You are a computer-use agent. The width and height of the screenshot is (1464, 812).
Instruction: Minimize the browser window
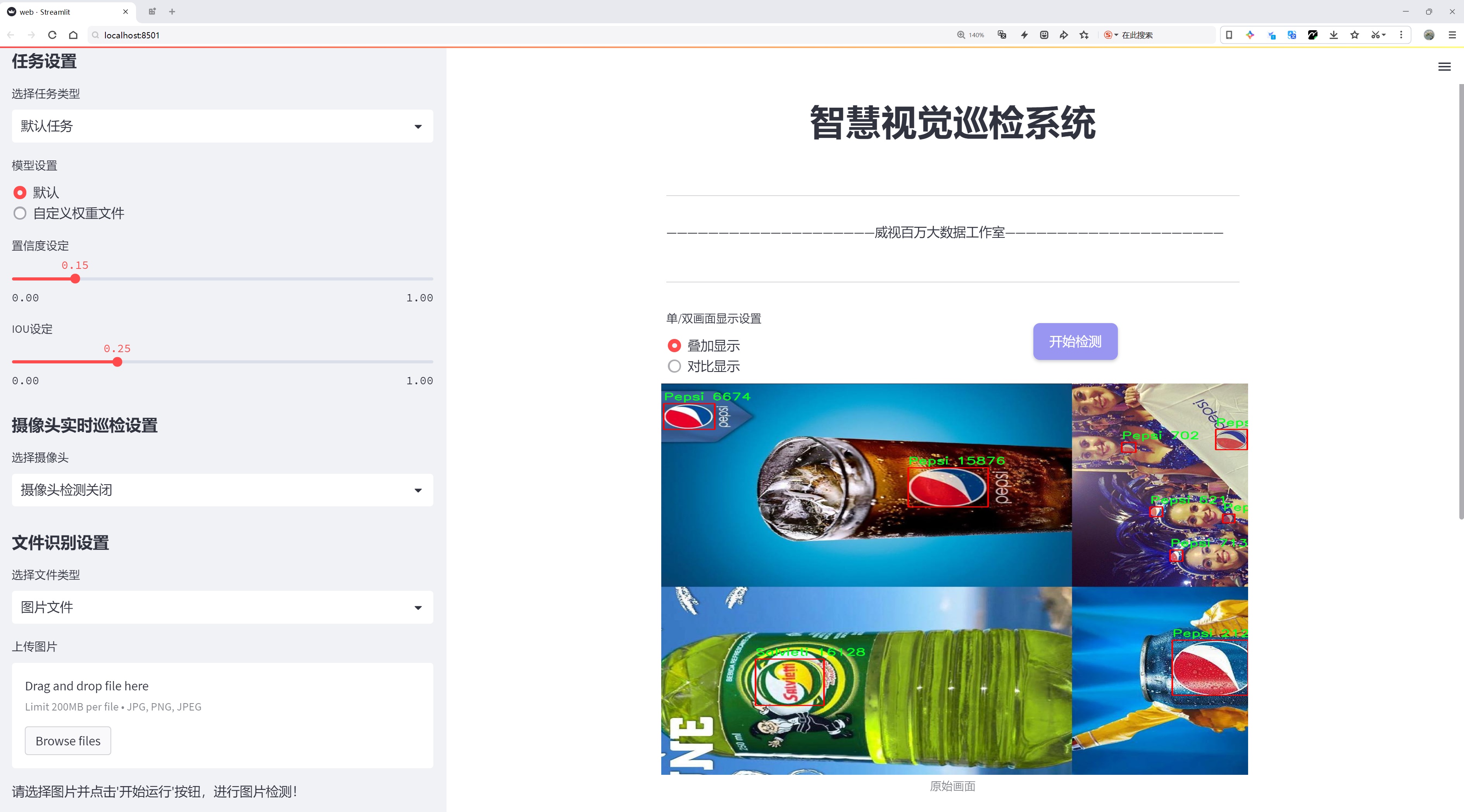click(1405, 11)
